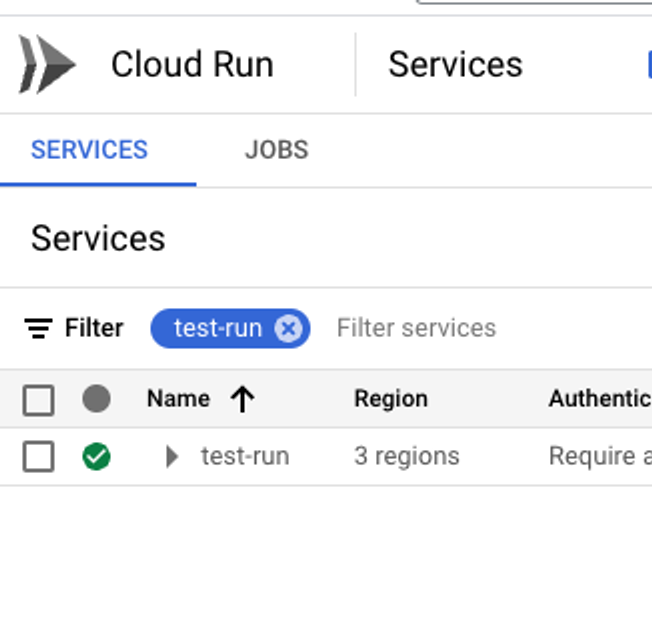Click the test-run chip label
This screenshot has width=652, height=624.
click(x=218, y=328)
